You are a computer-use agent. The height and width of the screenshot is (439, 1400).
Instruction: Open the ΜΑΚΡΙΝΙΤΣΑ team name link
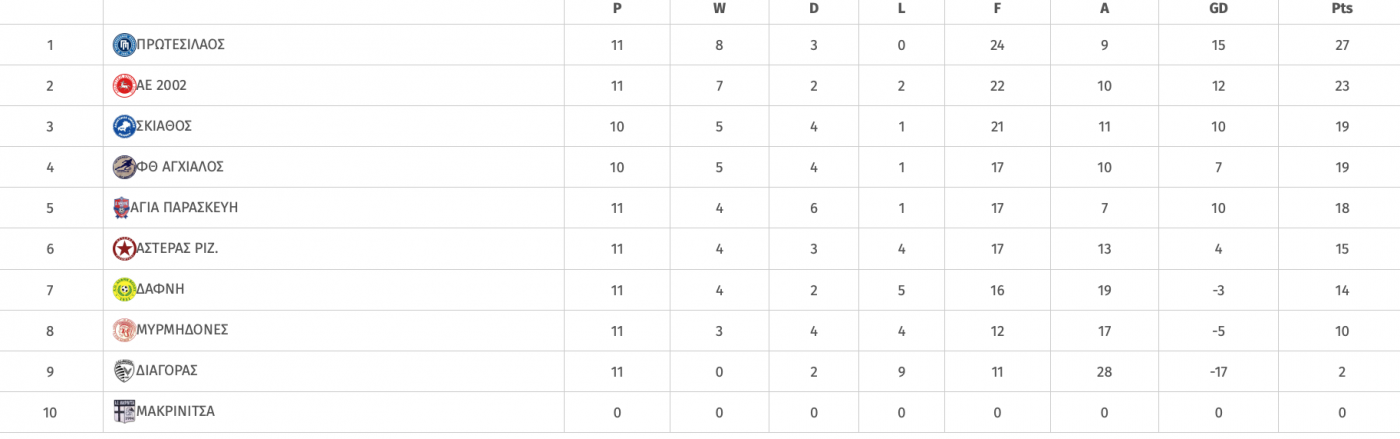[x=176, y=411]
